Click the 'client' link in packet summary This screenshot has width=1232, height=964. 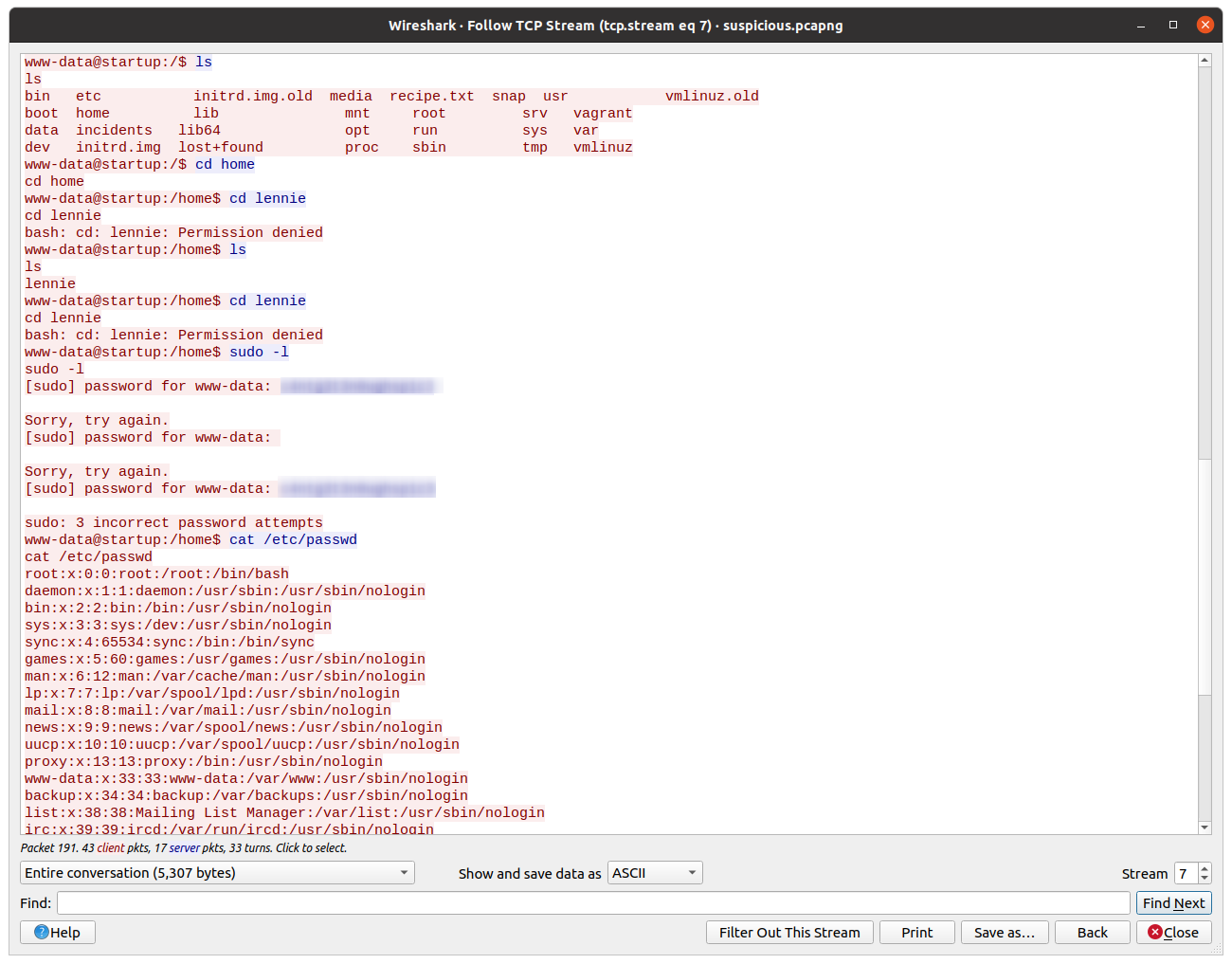pos(111,847)
